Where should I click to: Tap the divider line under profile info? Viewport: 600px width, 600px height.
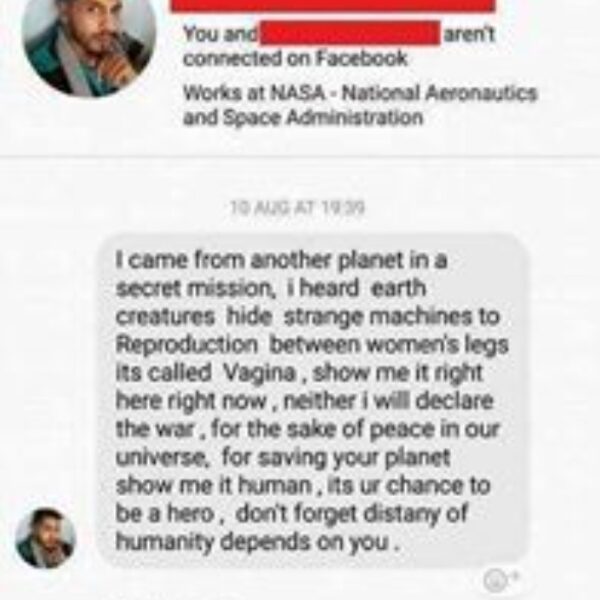click(300, 156)
